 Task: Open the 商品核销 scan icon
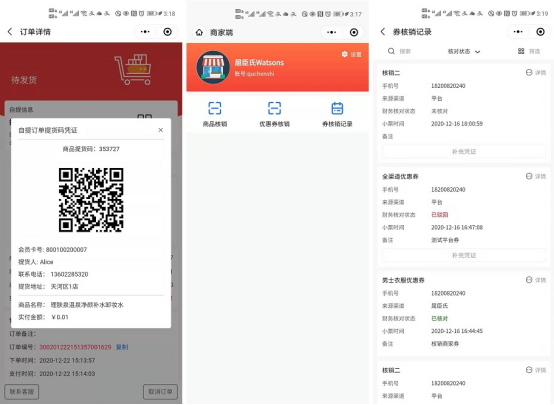click(x=214, y=108)
